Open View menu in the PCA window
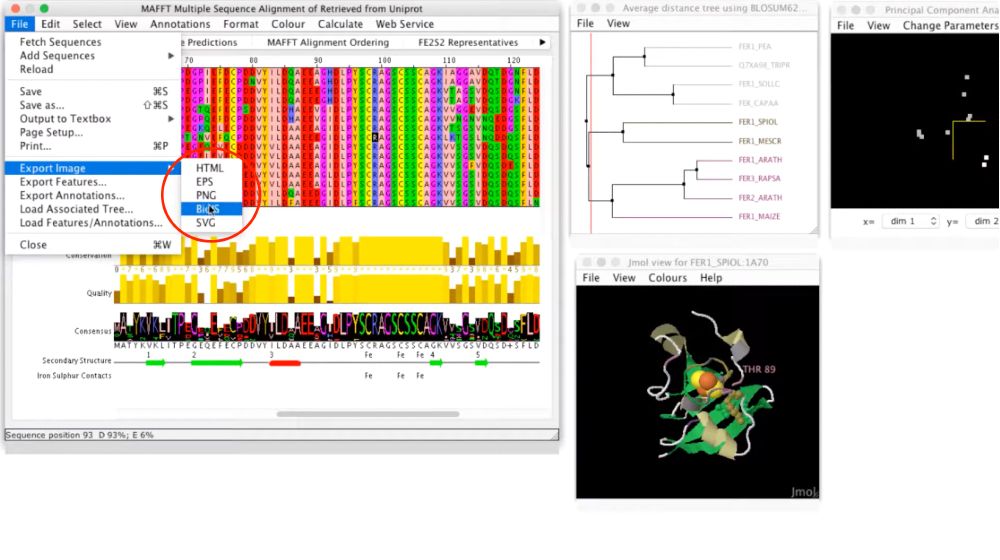This screenshot has height=560, width=1000. coord(878,26)
